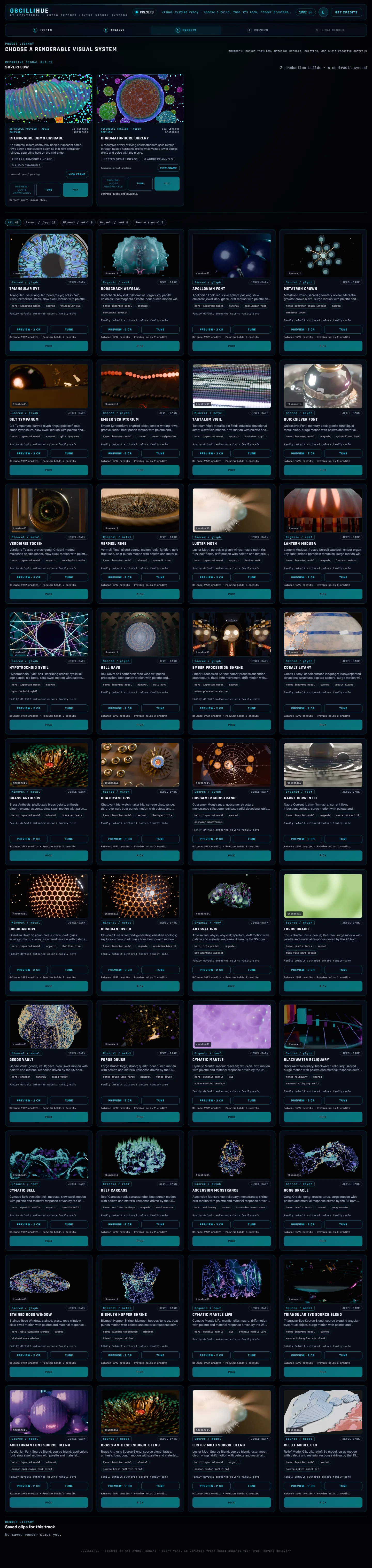Click Preview 2 CR on Bell Nave

[120, 708]
